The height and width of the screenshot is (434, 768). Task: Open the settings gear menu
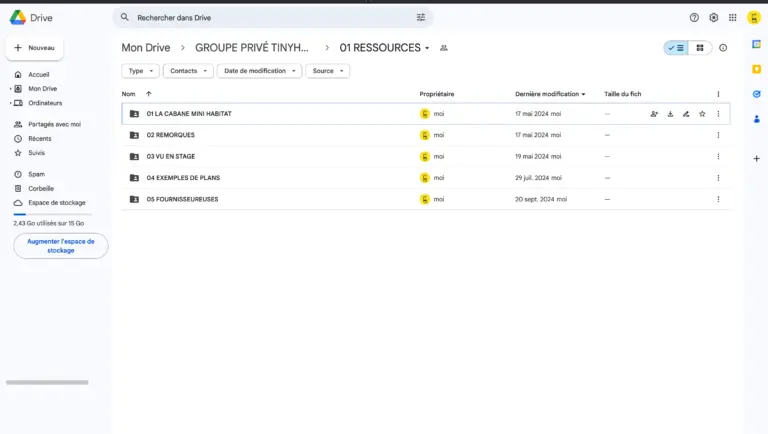tap(714, 18)
